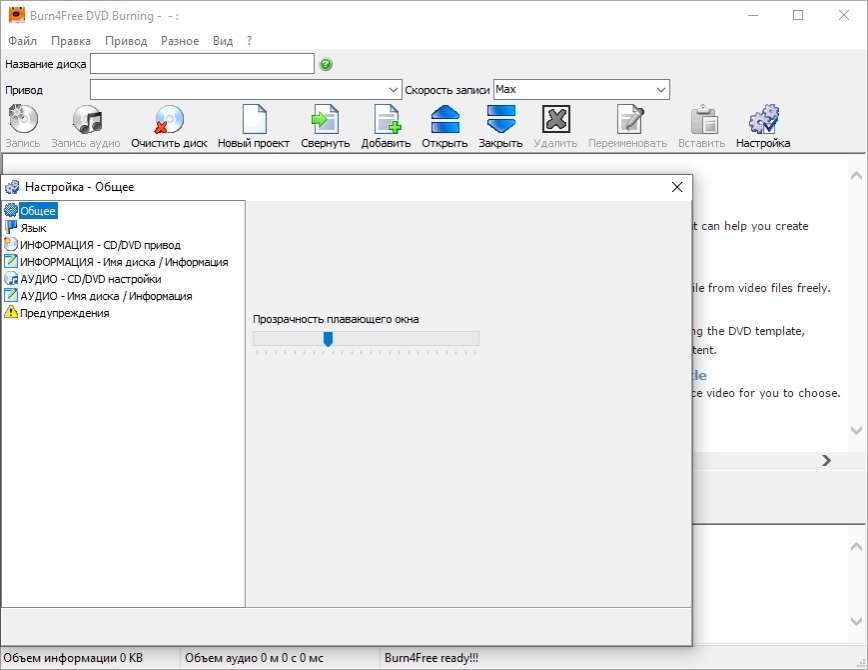Click up arrow of lower right scrollbar
Screen dimensions: 868x670
tap(856, 547)
